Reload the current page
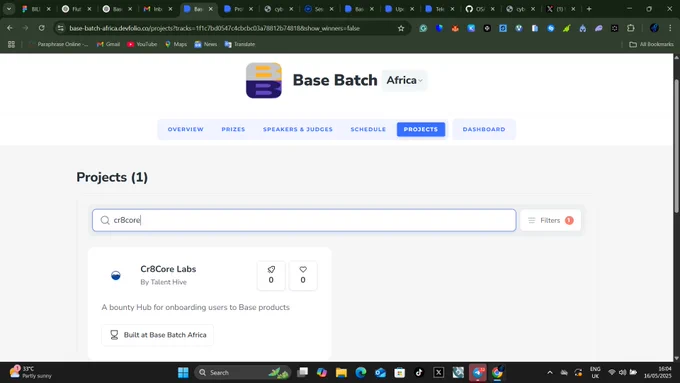 tap(41, 28)
